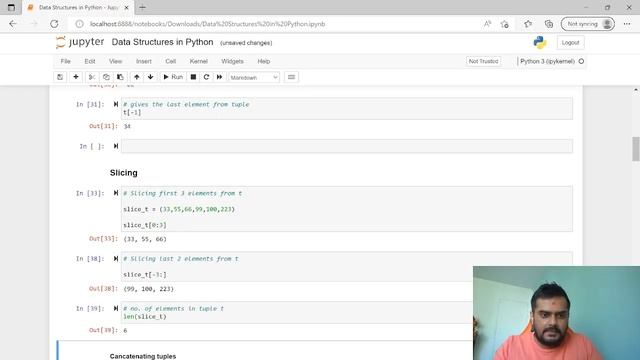Image resolution: width=640 pixels, height=360 pixels.
Task: Click the Not Trusted button
Action: 483,61
